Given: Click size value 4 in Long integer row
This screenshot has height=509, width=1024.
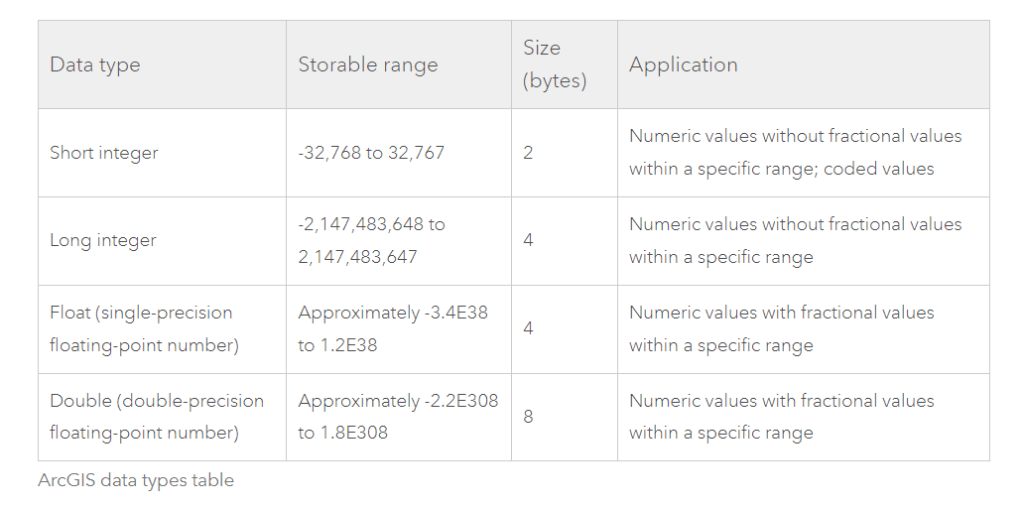Looking at the screenshot, I should [x=528, y=241].
